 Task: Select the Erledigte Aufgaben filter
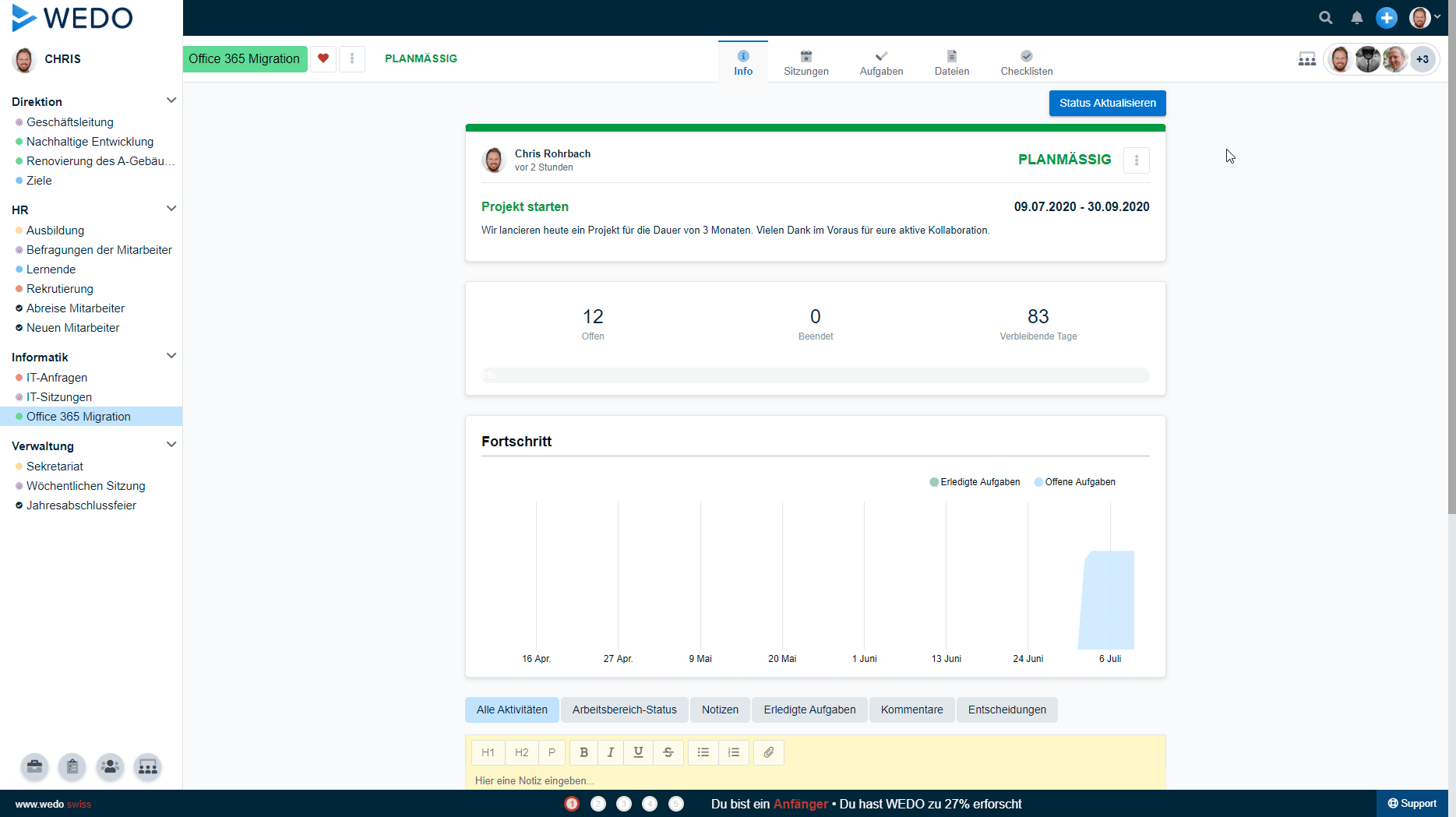pos(809,710)
